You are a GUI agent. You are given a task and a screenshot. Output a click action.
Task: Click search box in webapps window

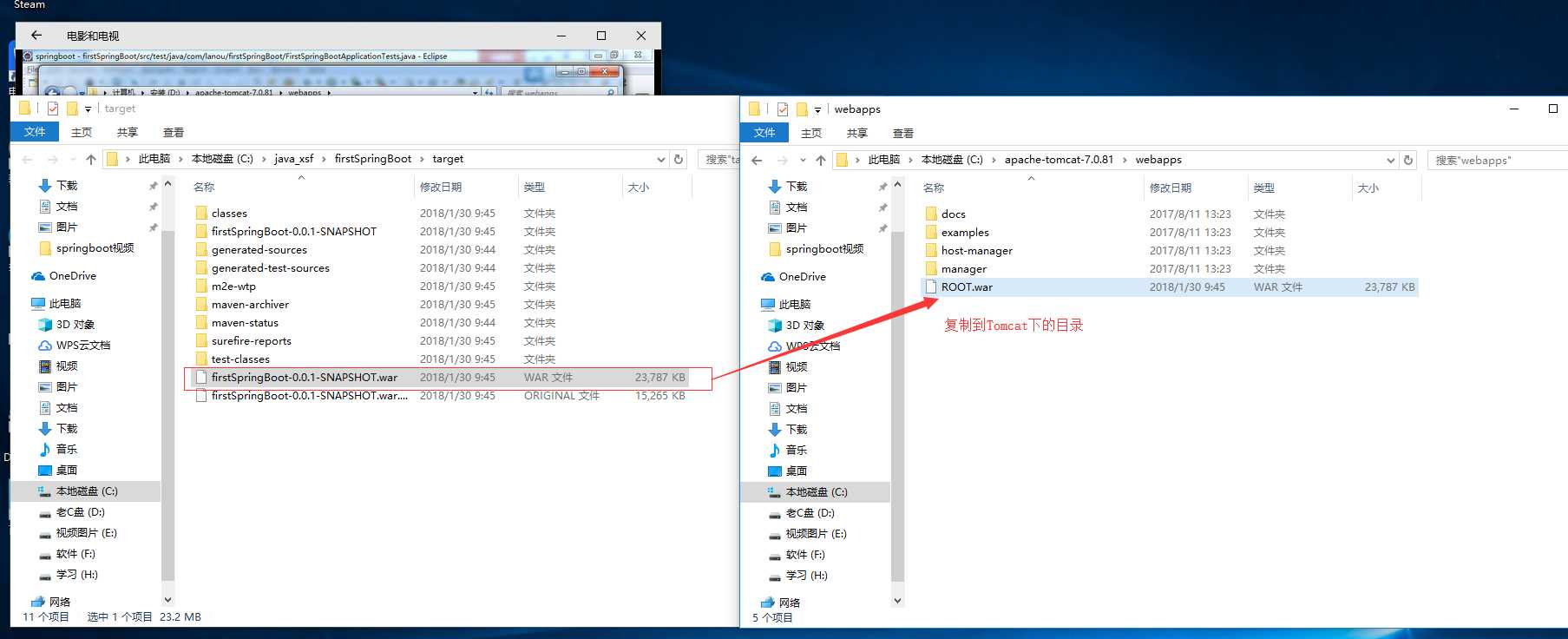(x=1497, y=161)
